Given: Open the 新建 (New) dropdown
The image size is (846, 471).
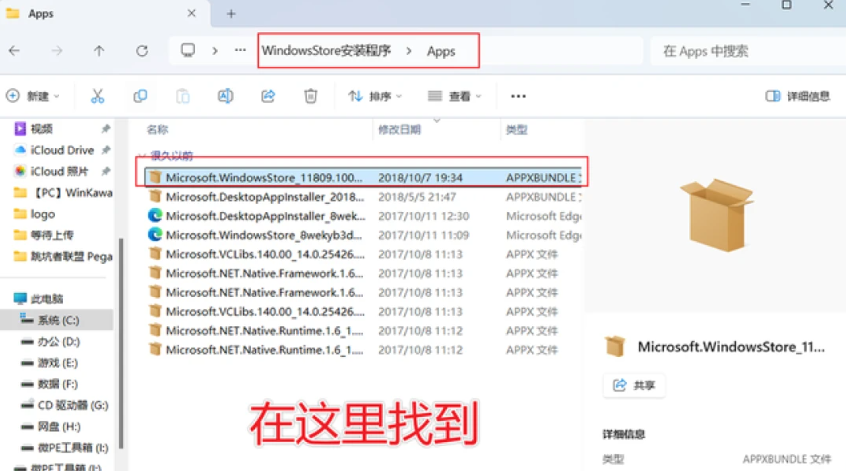Looking at the screenshot, I should [33, 96].
